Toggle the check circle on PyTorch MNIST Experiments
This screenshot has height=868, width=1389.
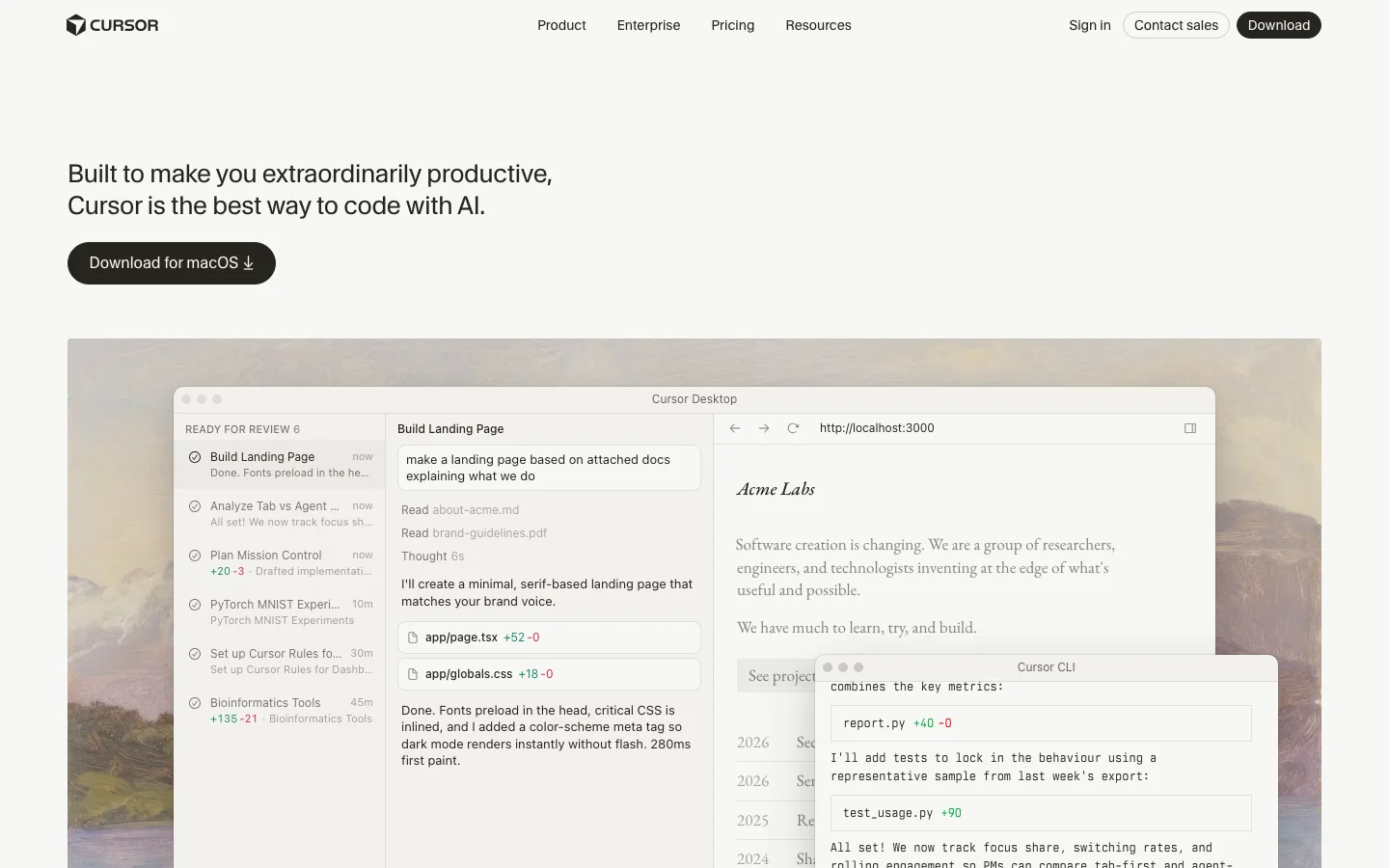[x=196, y=605]
